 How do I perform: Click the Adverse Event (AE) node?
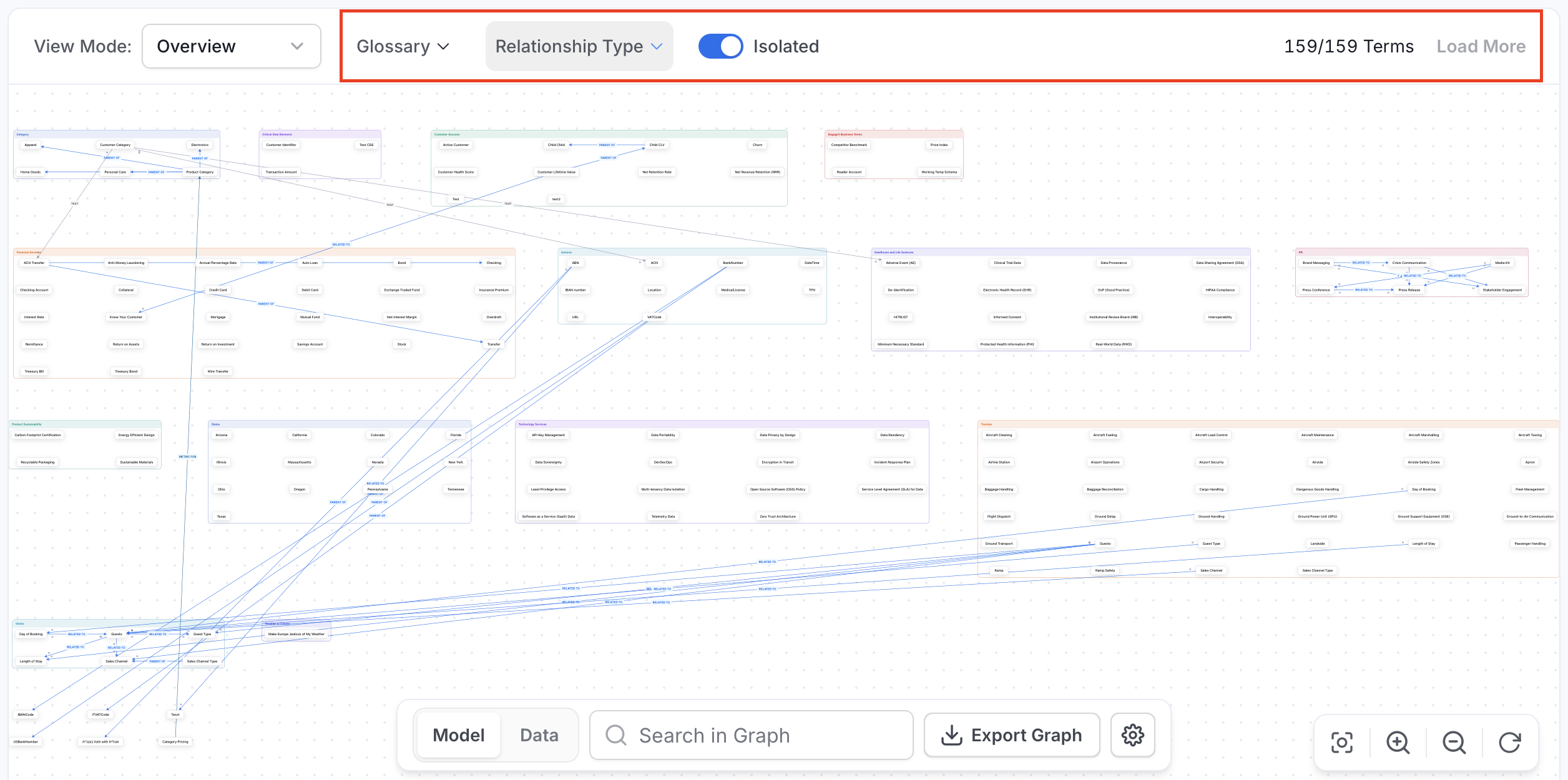pos(901,263)
